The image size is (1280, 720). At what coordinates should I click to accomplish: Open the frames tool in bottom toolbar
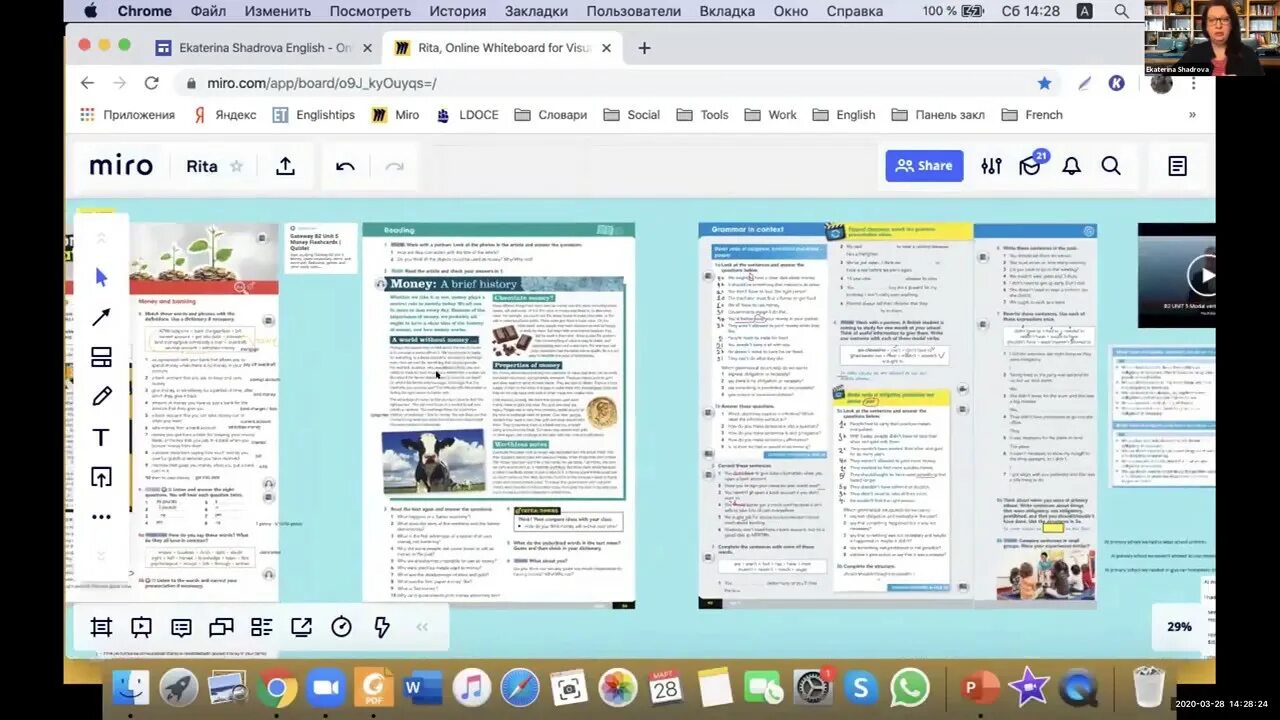coord(101,627)
